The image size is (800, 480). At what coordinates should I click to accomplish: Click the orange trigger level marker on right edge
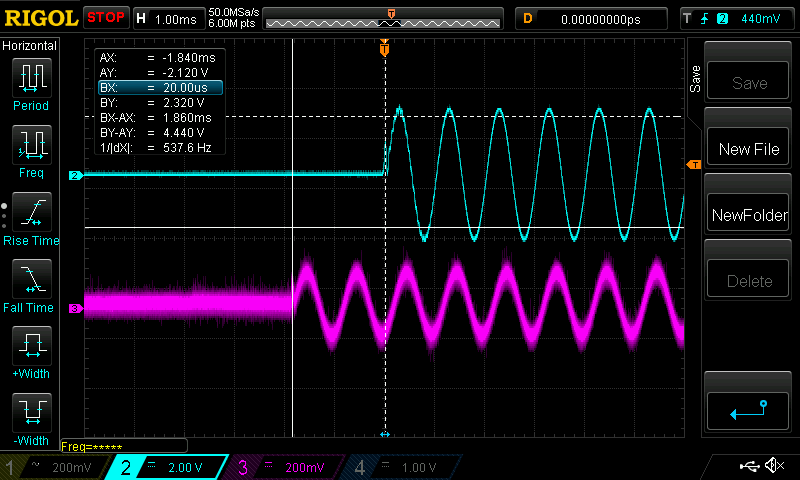694,164
